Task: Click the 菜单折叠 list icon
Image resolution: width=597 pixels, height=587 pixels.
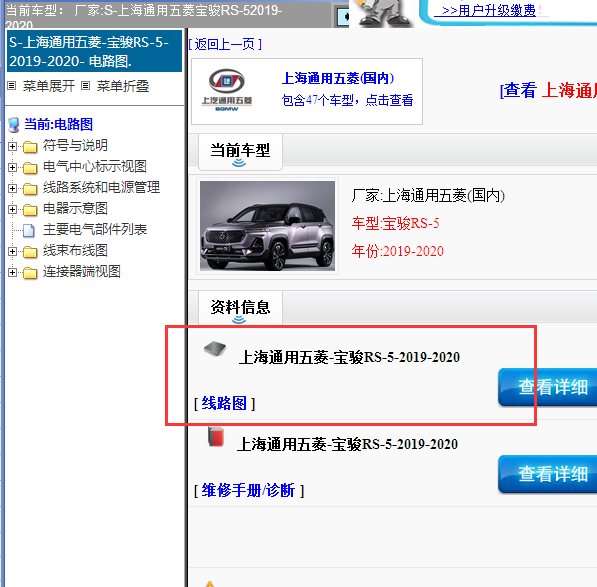Action: 86,86
